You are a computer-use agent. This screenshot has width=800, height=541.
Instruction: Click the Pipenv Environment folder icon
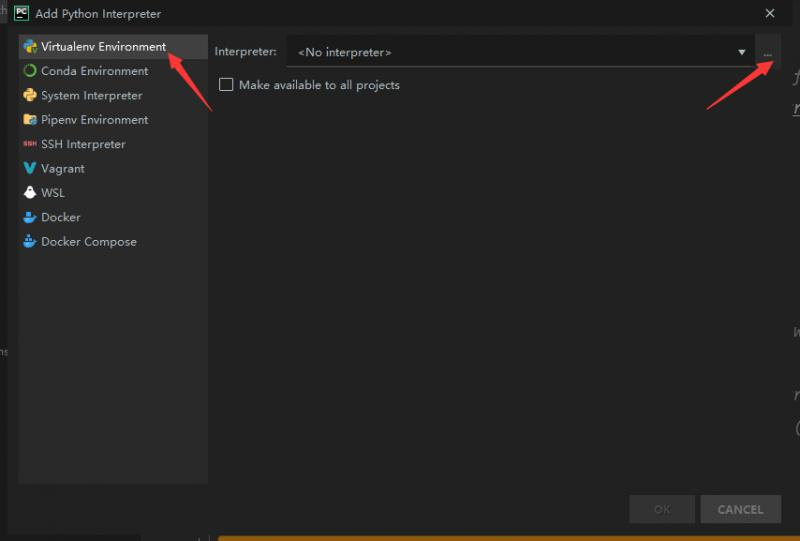pos(30,119)
